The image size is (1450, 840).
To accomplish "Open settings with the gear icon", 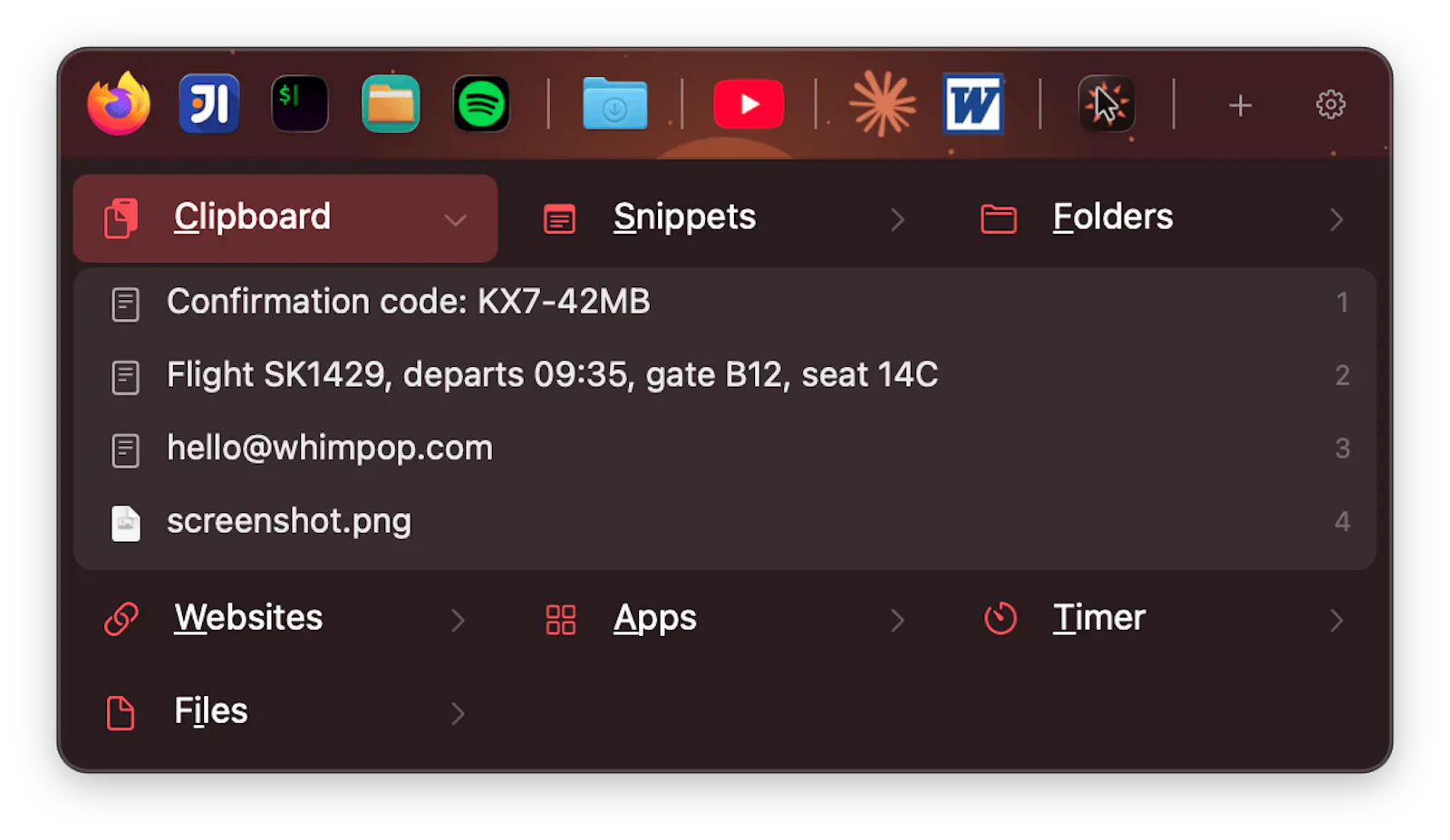I will click(x=1330, y=104).
